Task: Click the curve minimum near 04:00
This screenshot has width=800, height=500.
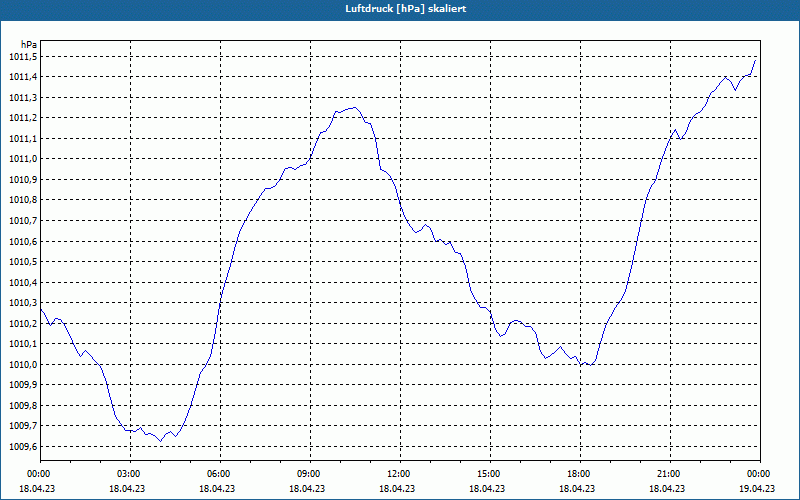Action: 161,441
